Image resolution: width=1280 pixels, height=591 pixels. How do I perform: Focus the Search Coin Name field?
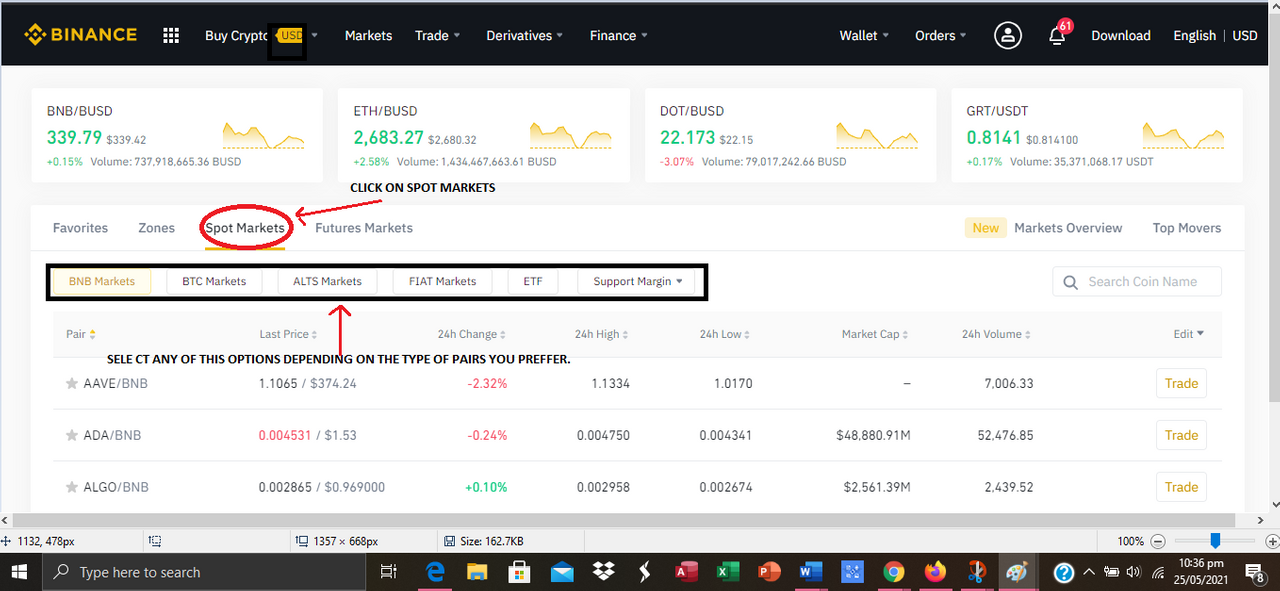(x=1137, y=282)
